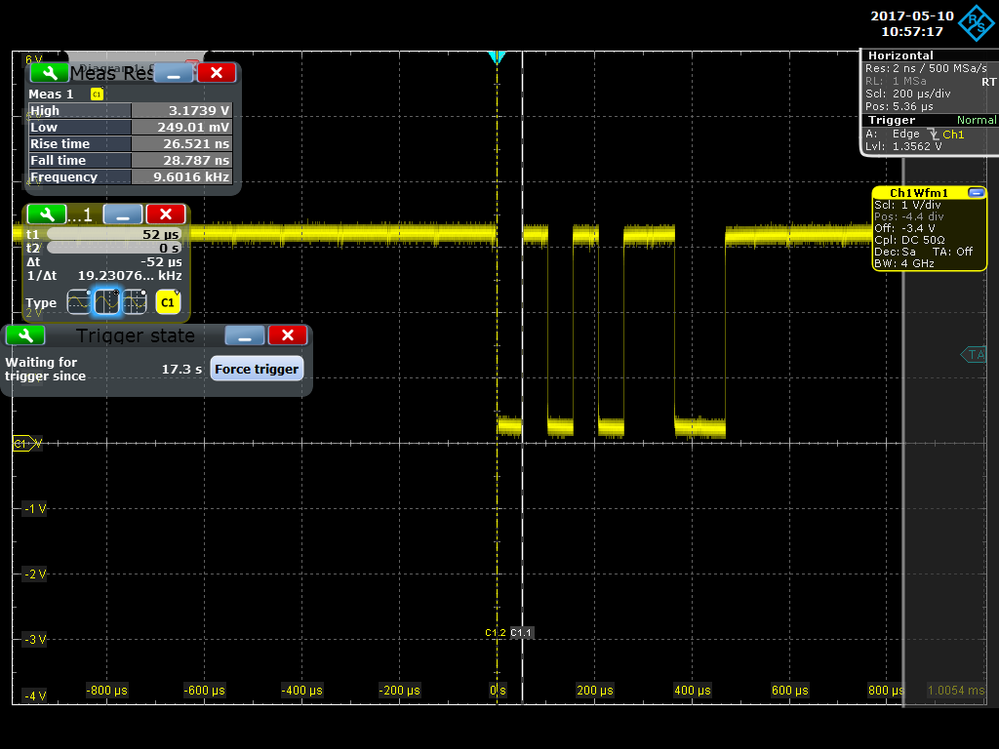The height and width of the screenshot is (749, 999).
Task: Open Trigger state settings wrench icon
Action: (25, 335)
